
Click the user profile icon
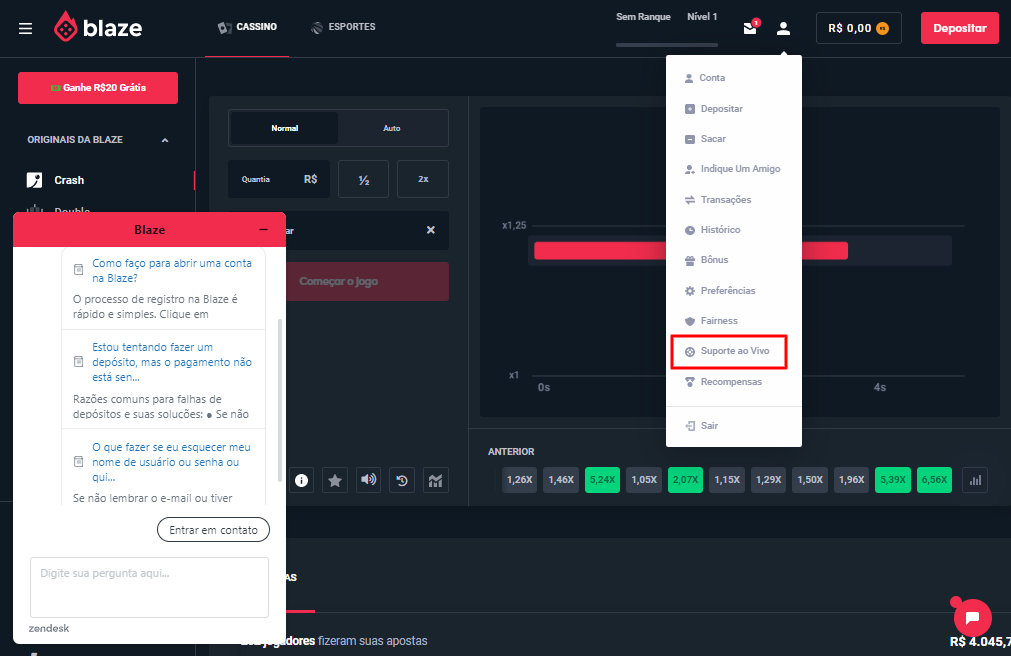coord(783,28)
